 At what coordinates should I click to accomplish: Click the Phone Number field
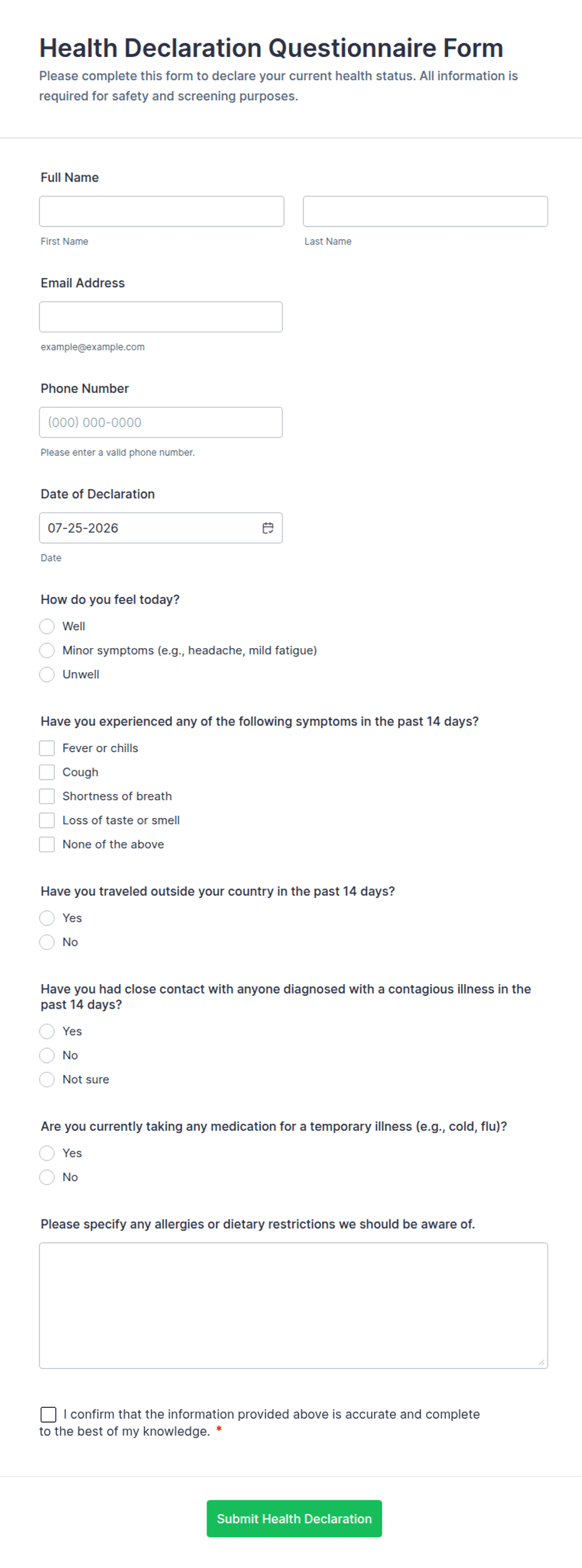click(x=161, y=422)
